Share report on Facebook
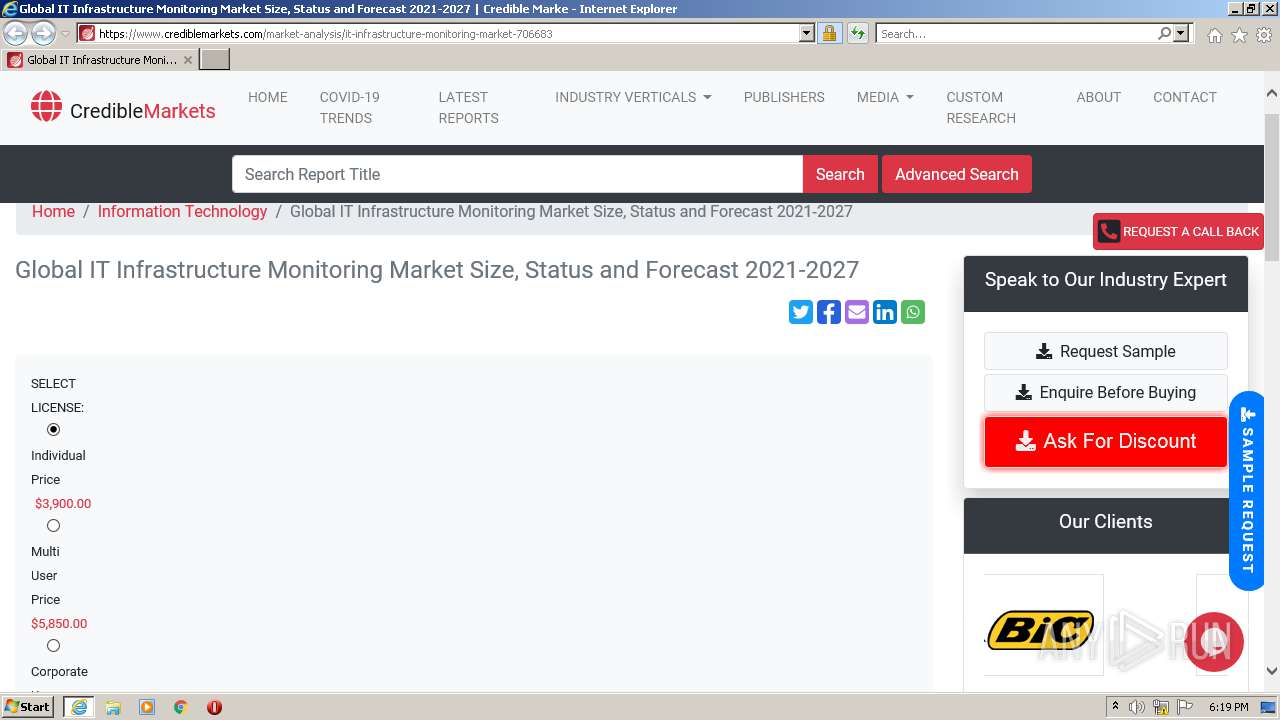Screen dimensions: 1280x720 click(x=829, y=312)
